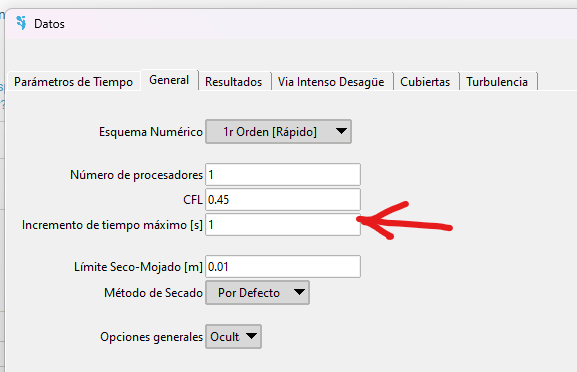The height and width of the screenshot is (372, 577).
Task: Click the Iber app icon beside Datos
Action: click(x=21, y=23)
